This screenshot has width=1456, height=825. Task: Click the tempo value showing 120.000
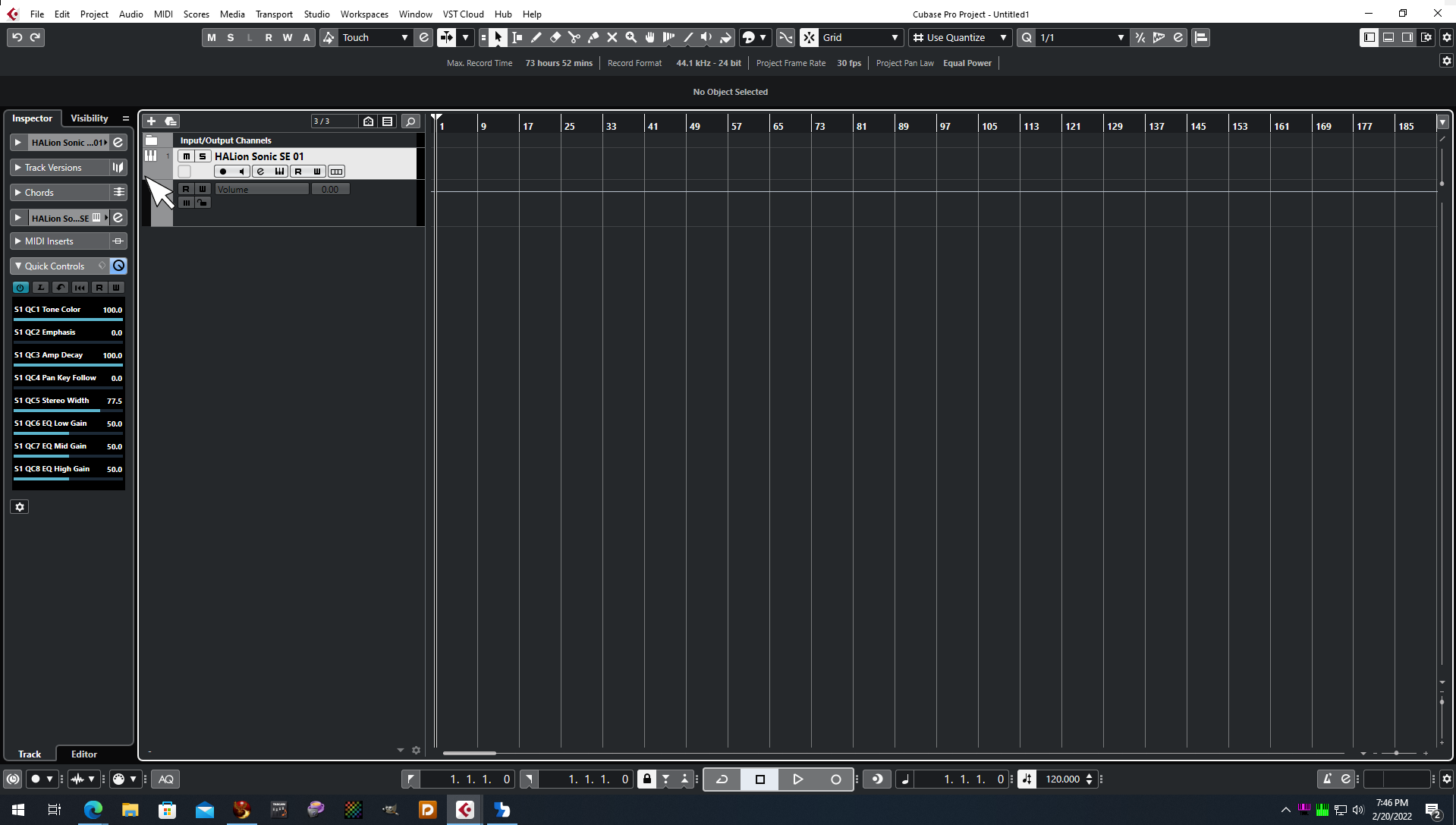pyautogui.click(x=1065, y=779)
